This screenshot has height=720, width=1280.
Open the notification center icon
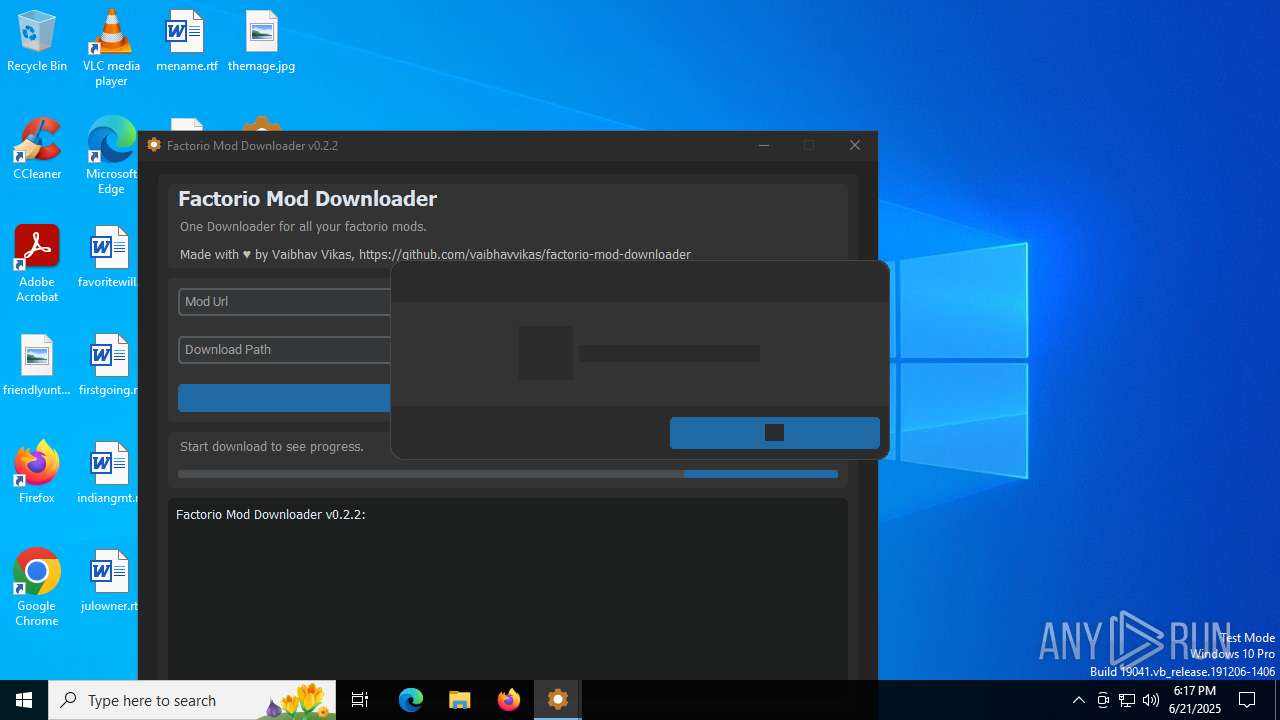tap(1247, 700)
